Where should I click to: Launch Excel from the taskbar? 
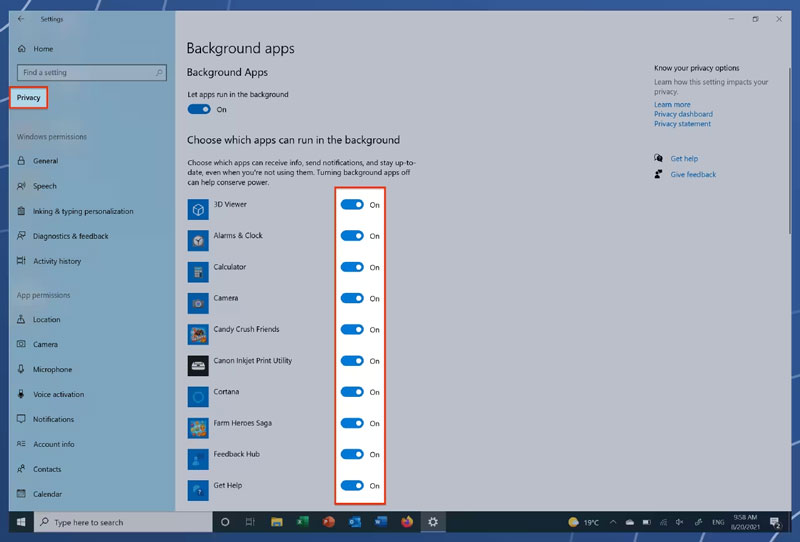[x=303, y=522]
